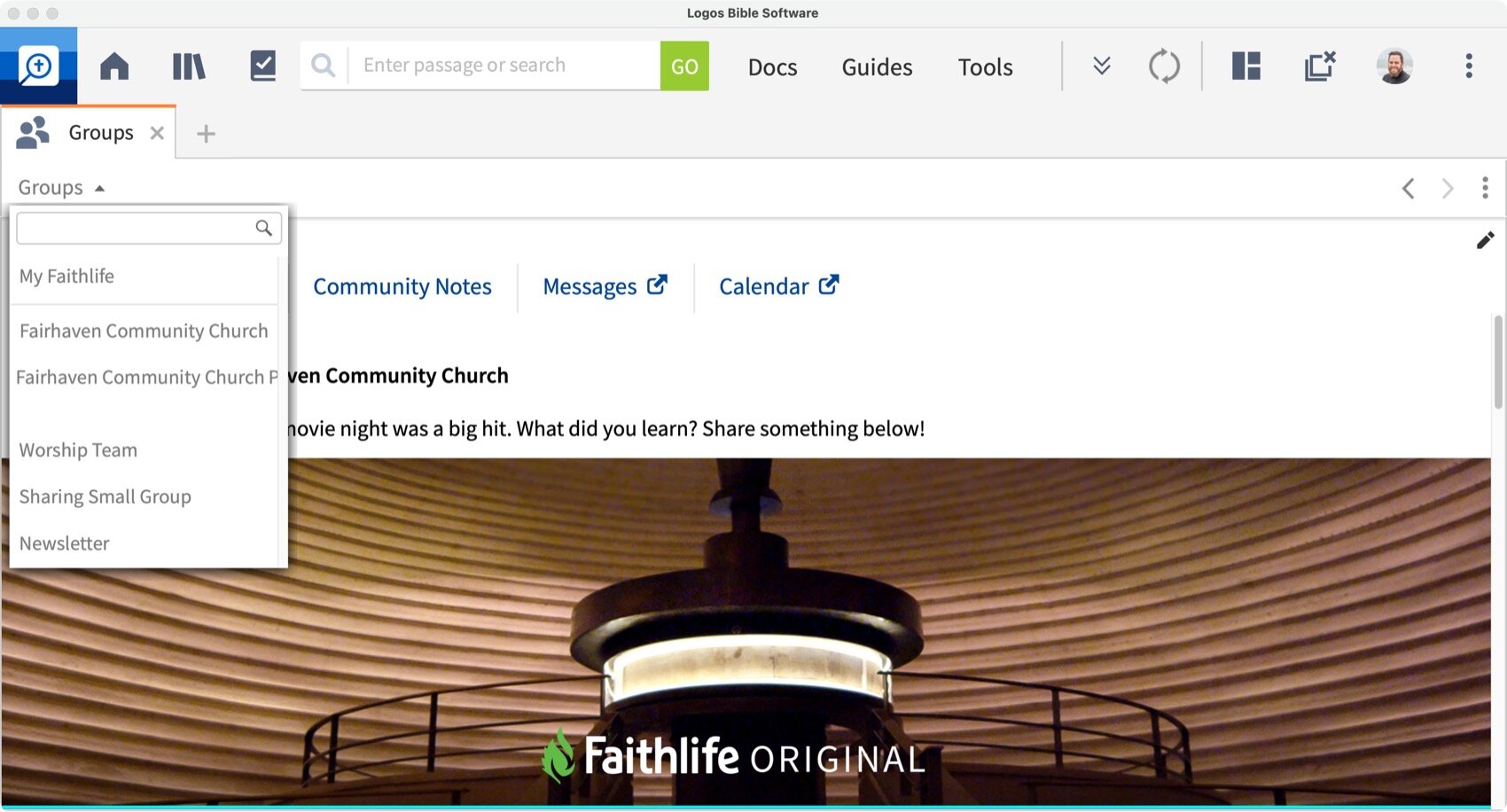Go back with the left chevron
1507x812 pixels.
(x=1408, y=188)
